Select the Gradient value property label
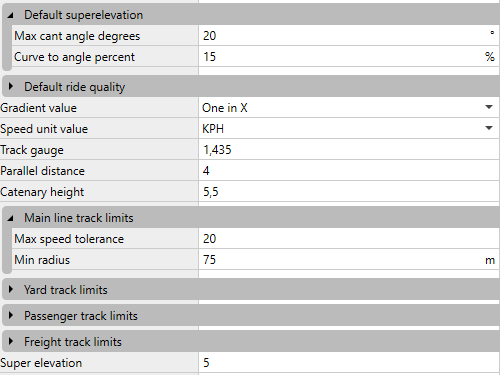 pos(39,108)
